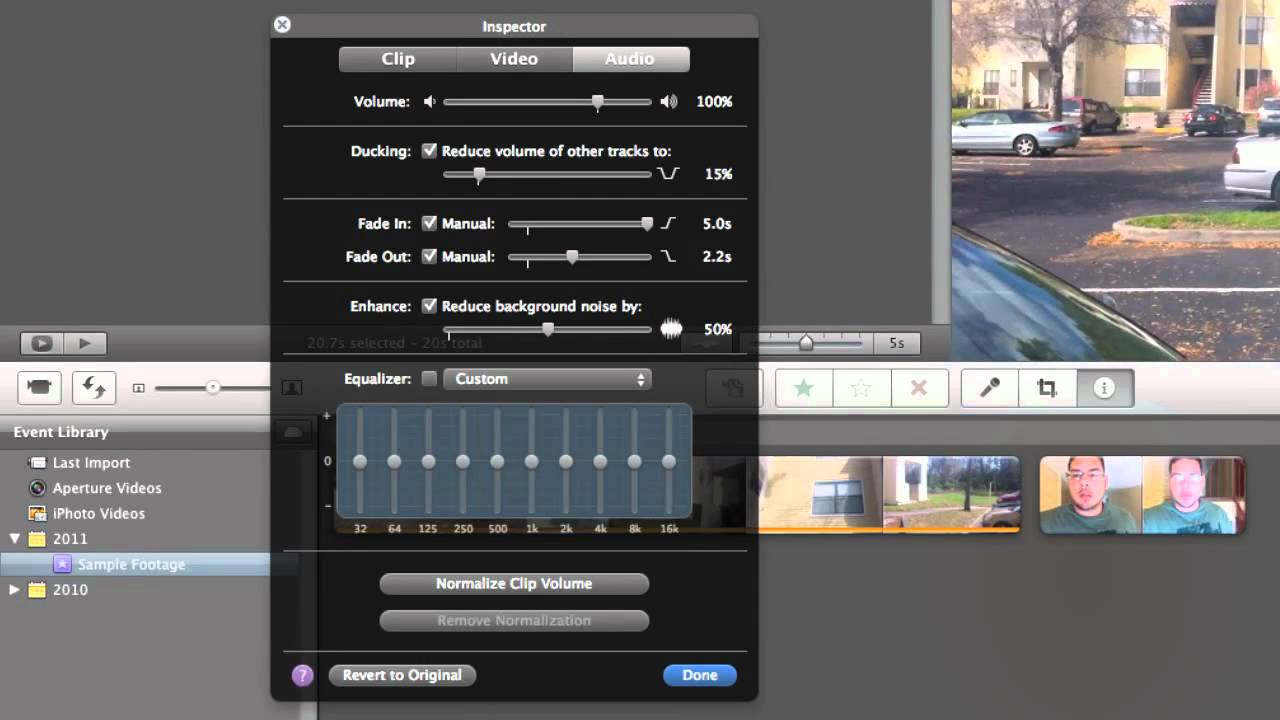Image resolution: width=1280 pixels, height=720 pixels.
Task: Select the voiceover microphone tool
Action: (988, 387)
